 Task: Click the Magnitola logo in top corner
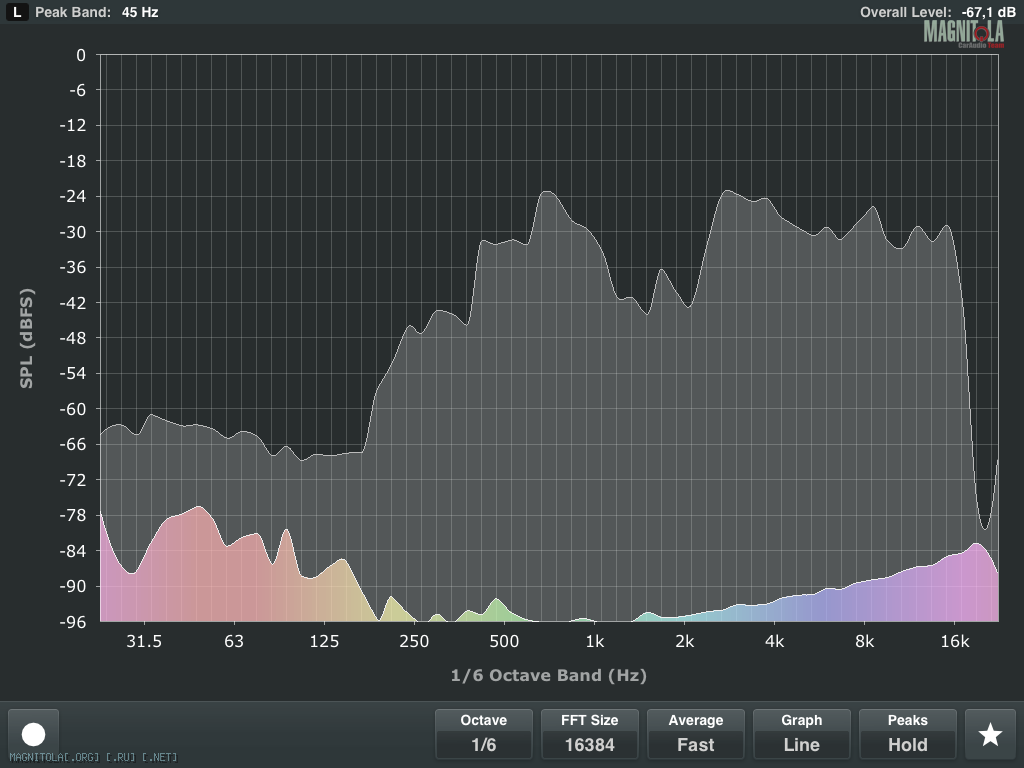pyautogui.click(x=963, y=33)
